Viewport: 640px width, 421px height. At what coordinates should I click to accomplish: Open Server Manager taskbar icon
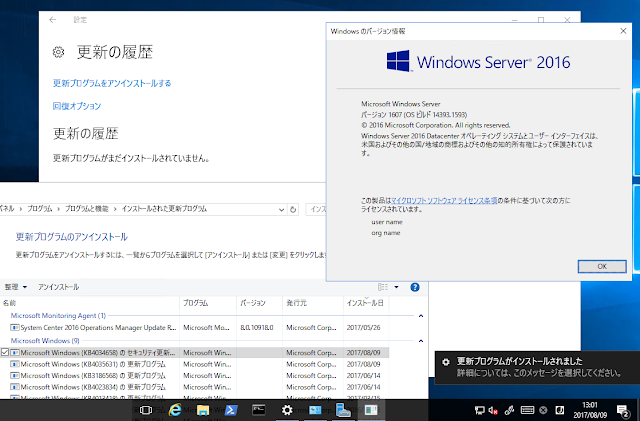point(343,410)
